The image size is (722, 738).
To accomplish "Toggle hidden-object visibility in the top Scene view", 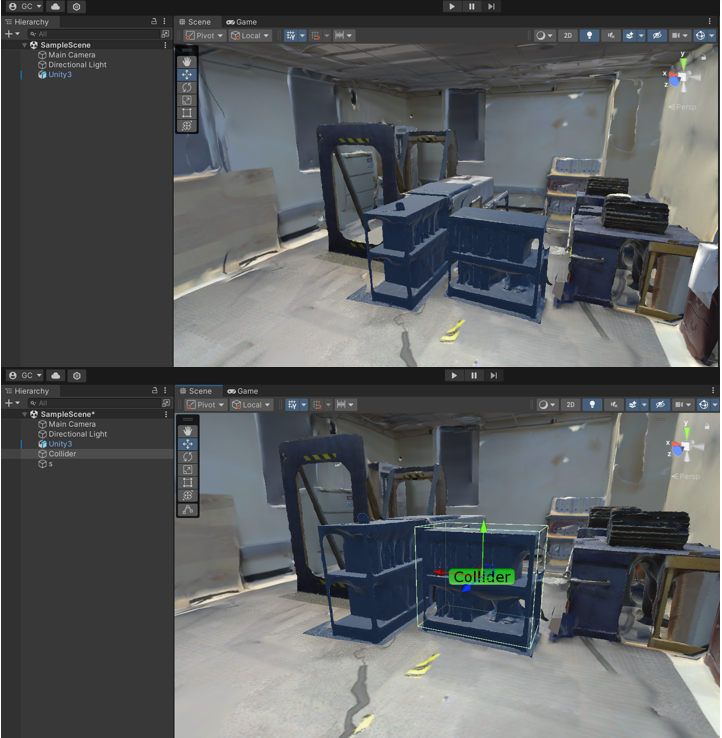I will tap(658, 36).
